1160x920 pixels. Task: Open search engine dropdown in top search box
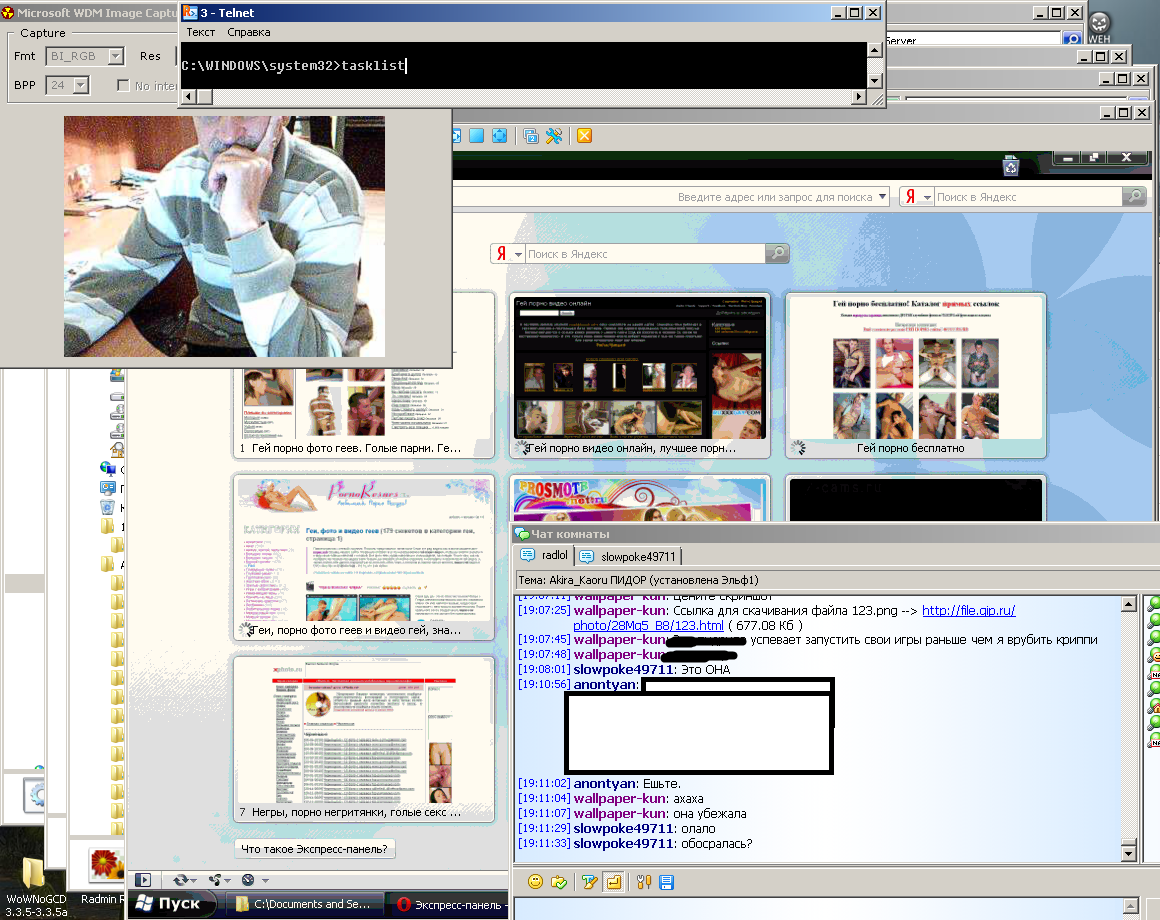927,197
